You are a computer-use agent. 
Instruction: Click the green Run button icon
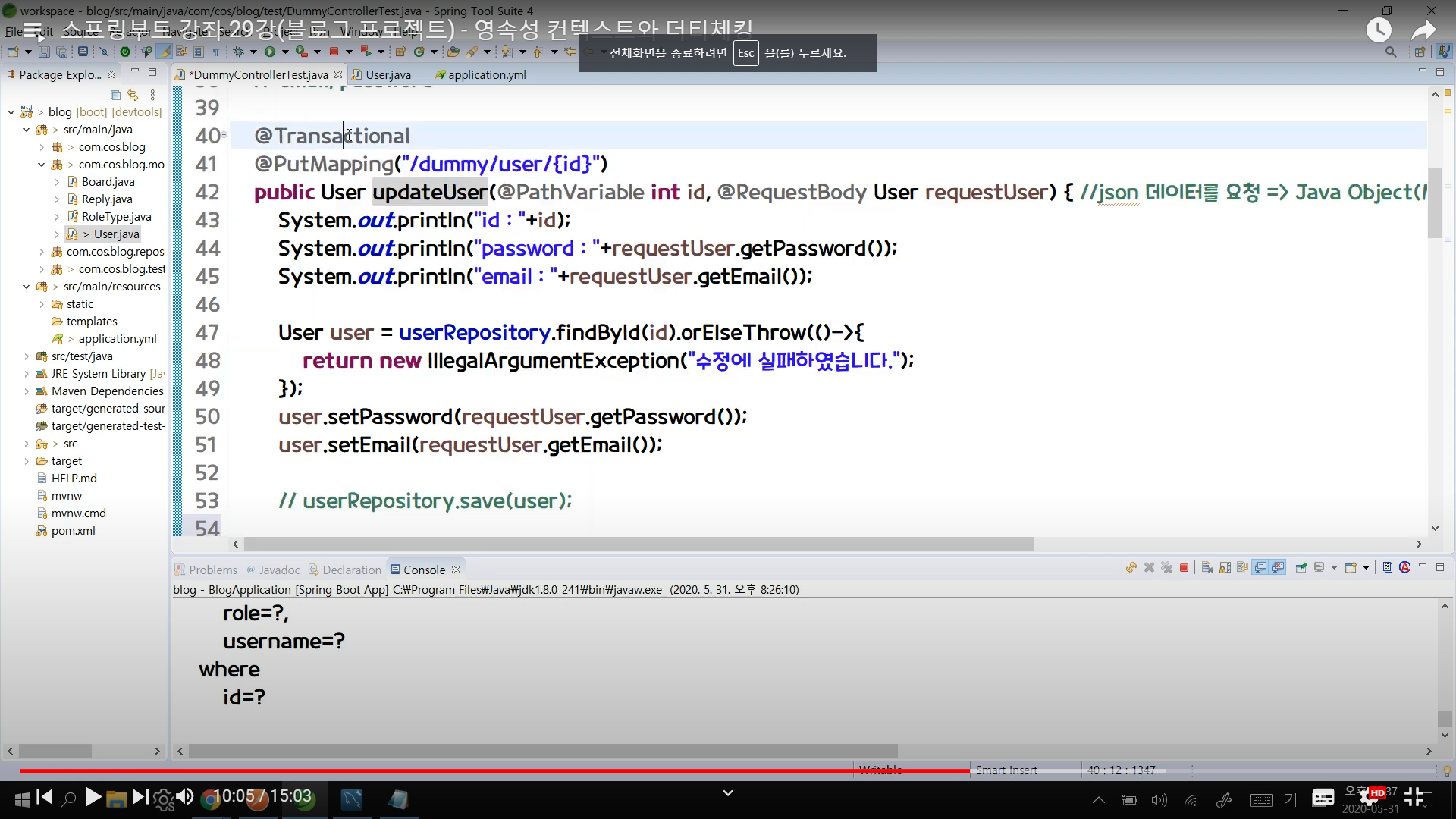pyautogui.click(x=269, y=52)
